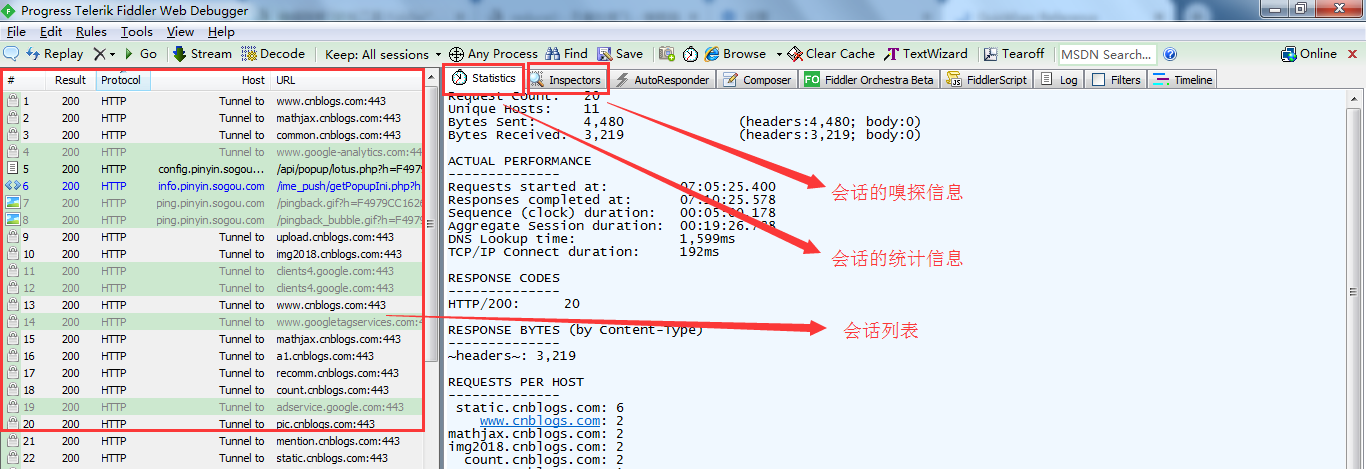Viewport: 1366px width, 469px height.
Task: Open Fiddler Orchestra Beta tab
Action: tap(869, 80)
